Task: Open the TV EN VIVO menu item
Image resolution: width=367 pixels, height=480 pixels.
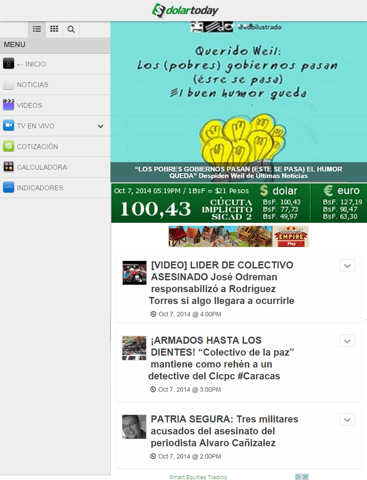Action: [55, 126]
